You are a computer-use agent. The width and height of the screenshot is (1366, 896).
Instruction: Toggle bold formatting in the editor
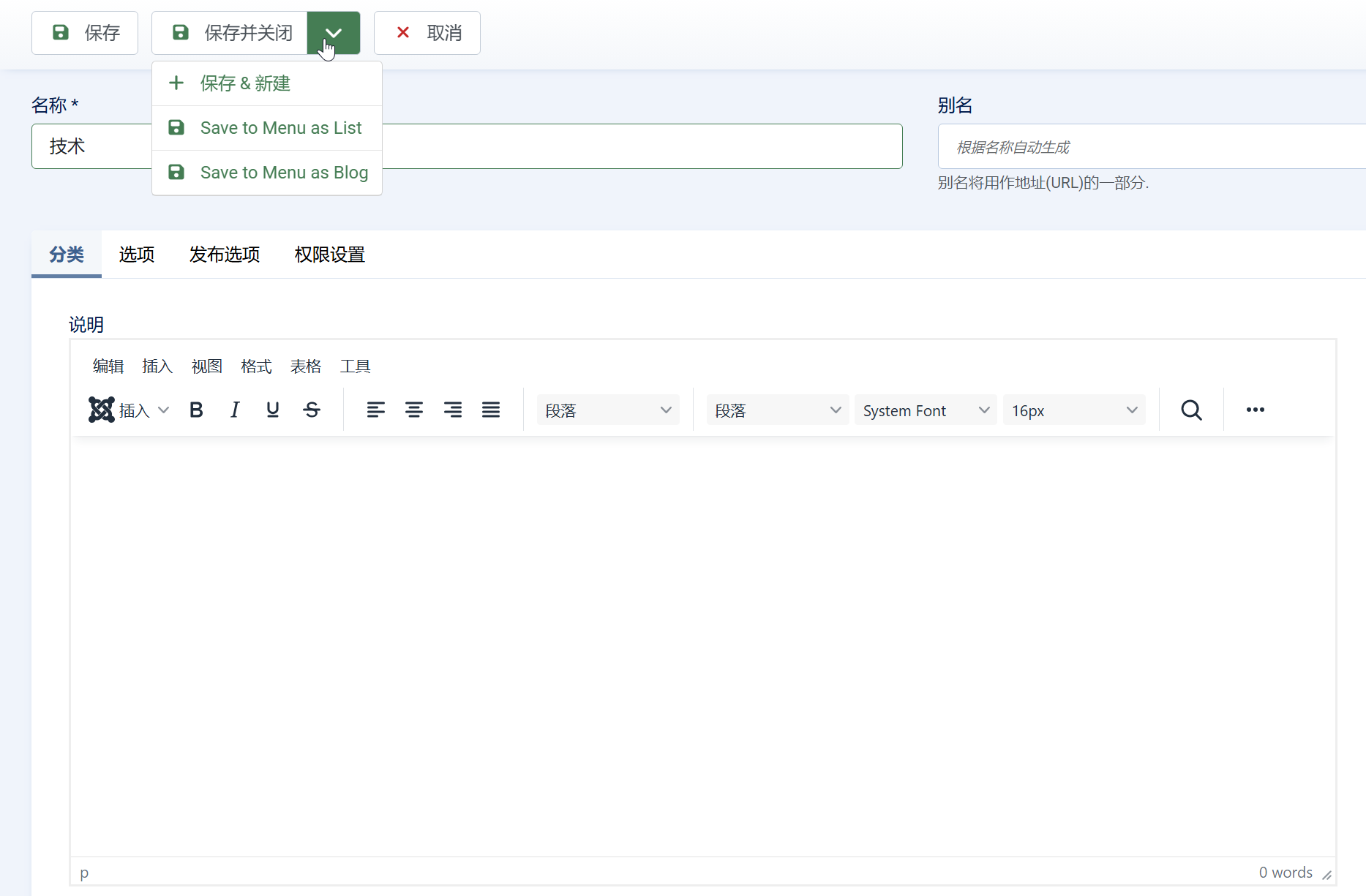(x=196, y=410)
